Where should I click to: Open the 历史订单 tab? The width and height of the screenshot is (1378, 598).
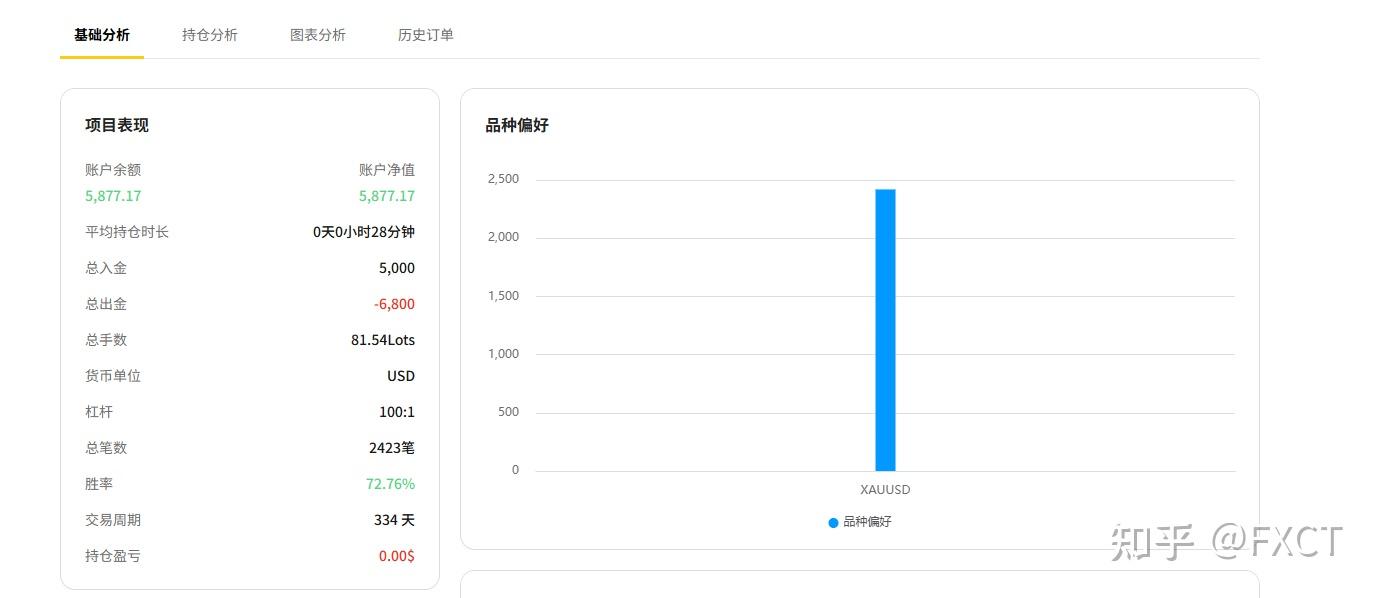426,35
